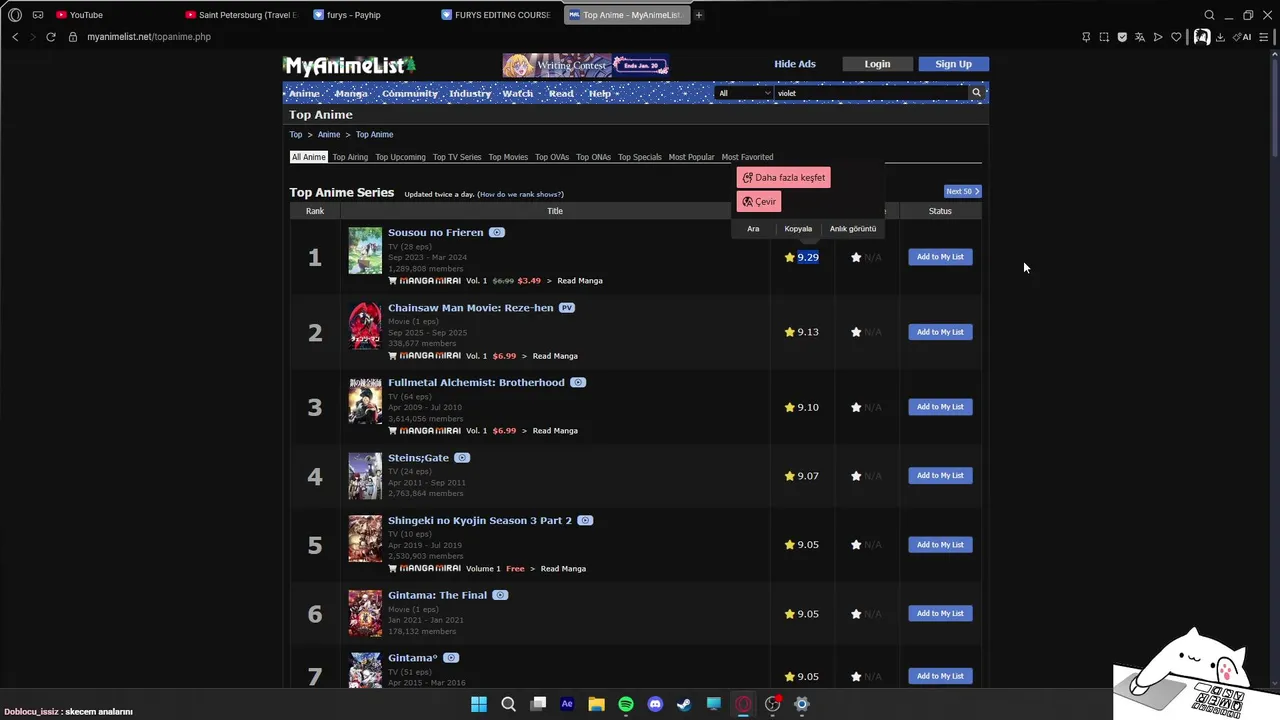Take a snapshot with the capture icon

pos(1104,37)
